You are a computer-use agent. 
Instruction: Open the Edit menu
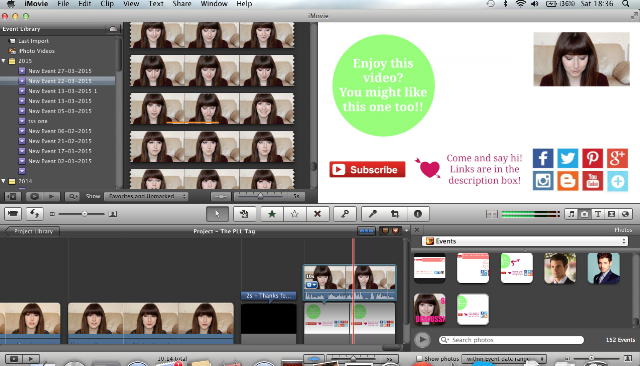pos(84,4)
